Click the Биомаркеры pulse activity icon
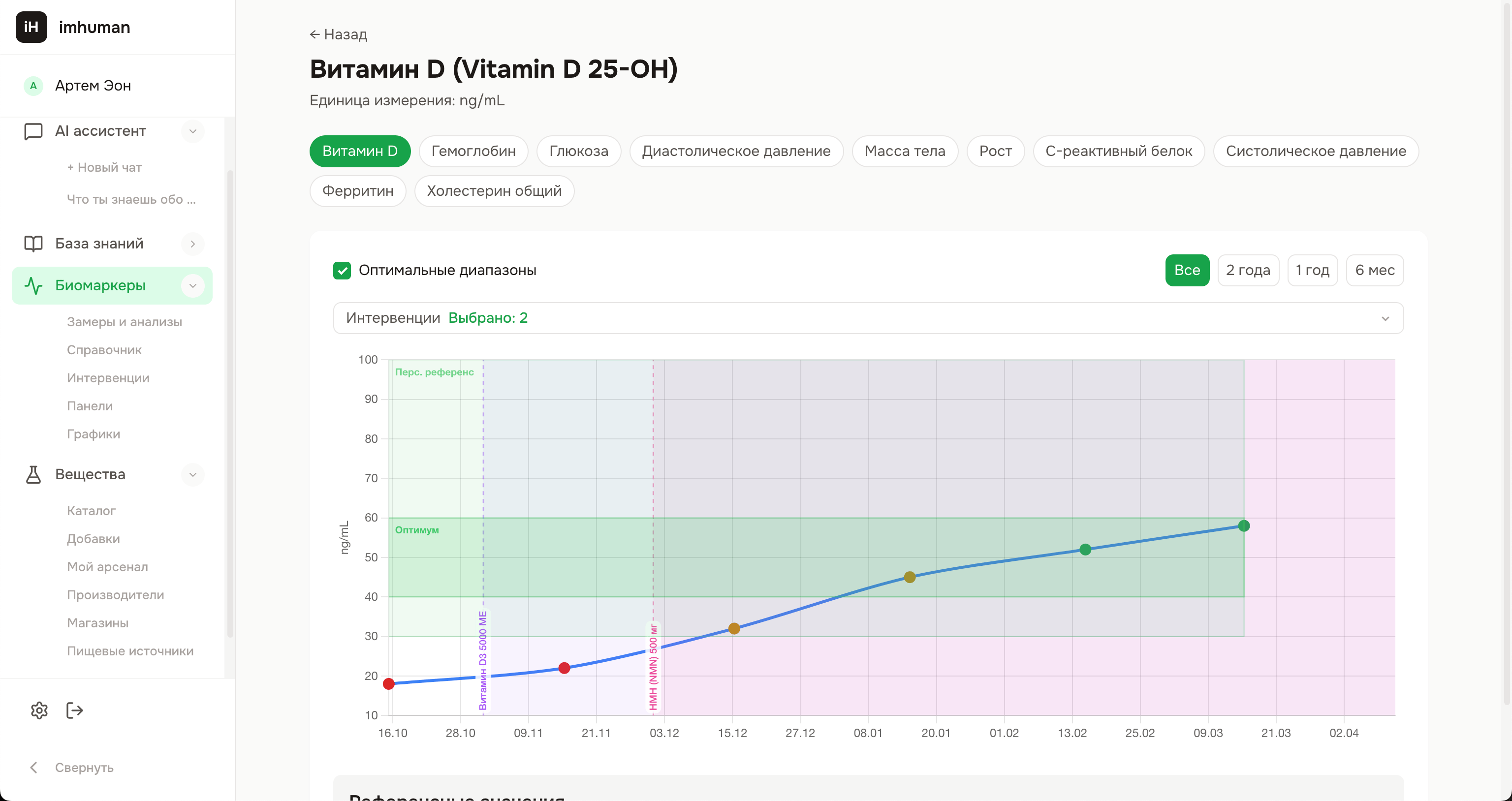 pos(33,286)
